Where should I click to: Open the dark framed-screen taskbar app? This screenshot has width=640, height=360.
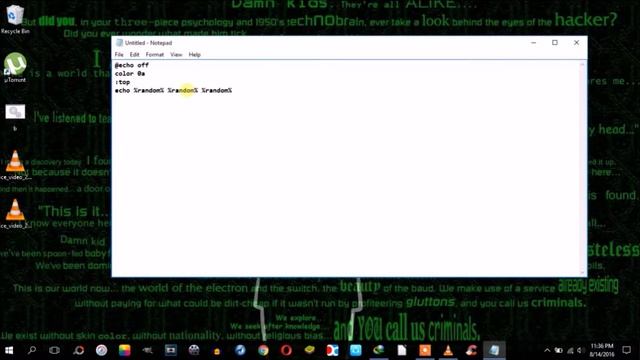171,350
